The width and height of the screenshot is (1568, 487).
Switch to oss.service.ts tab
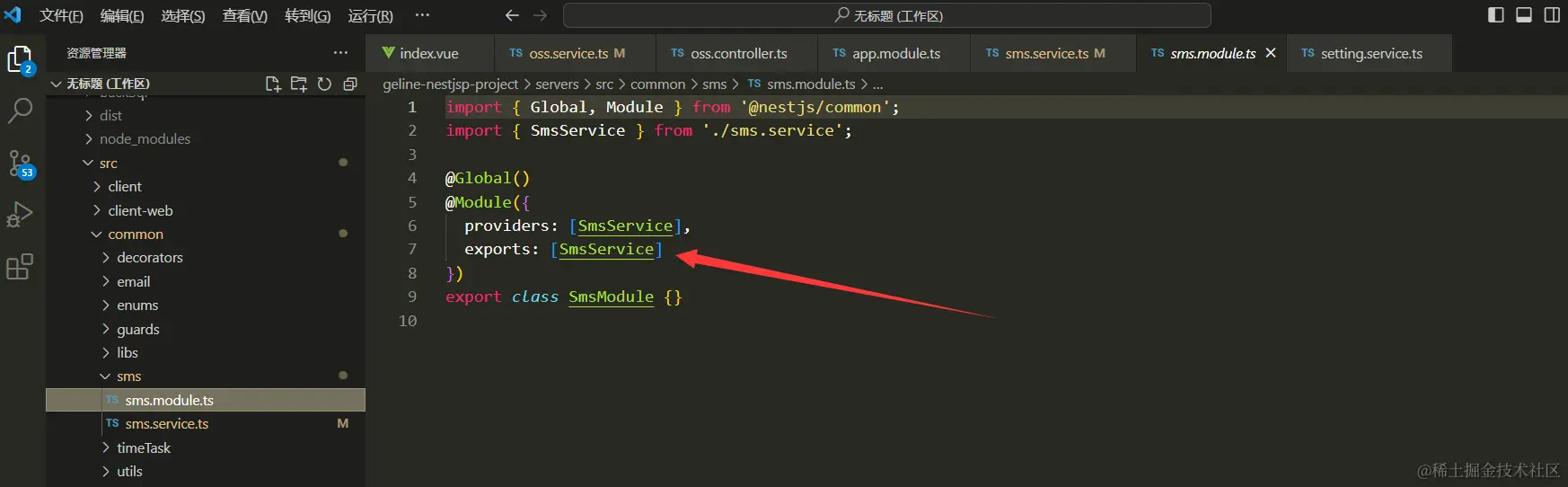tap(575, 53)
